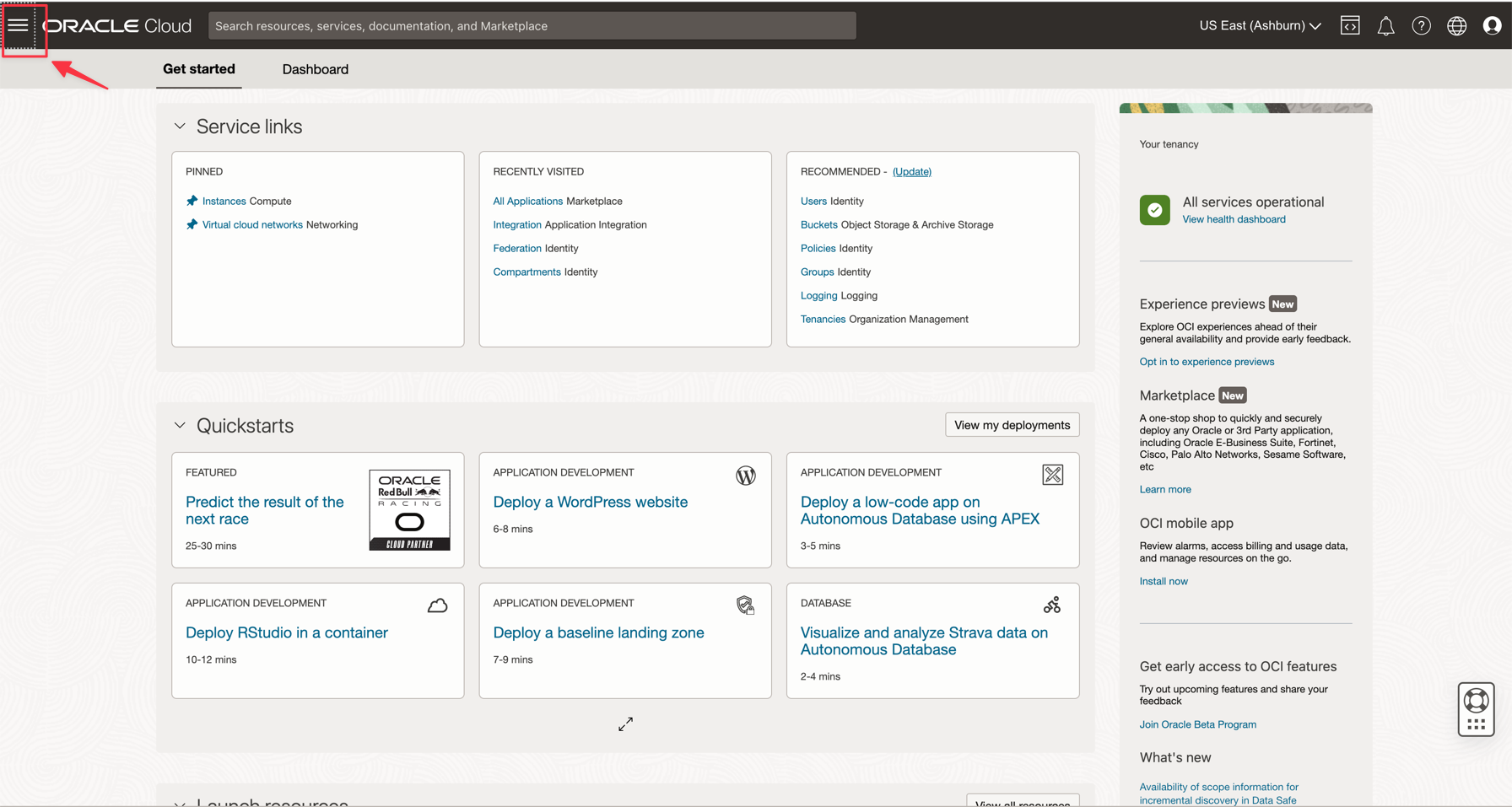Screen dimensions: 1512x807
Task: Open Cloud Shell developer tools icon
Action: point(1350,26)
